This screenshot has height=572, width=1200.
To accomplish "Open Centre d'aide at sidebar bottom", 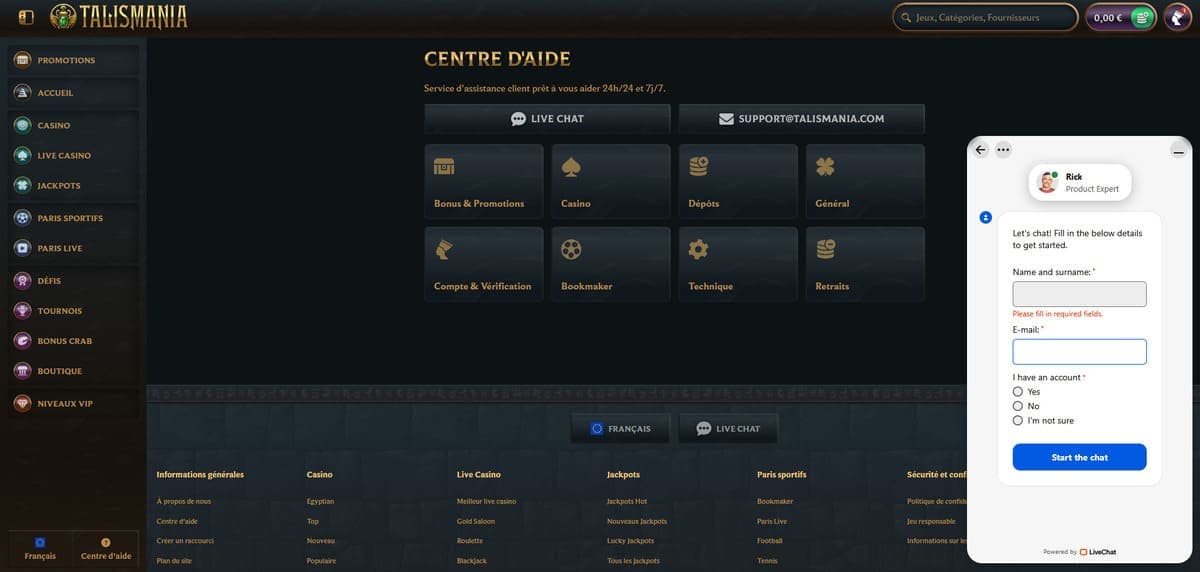I will point(106,550).
